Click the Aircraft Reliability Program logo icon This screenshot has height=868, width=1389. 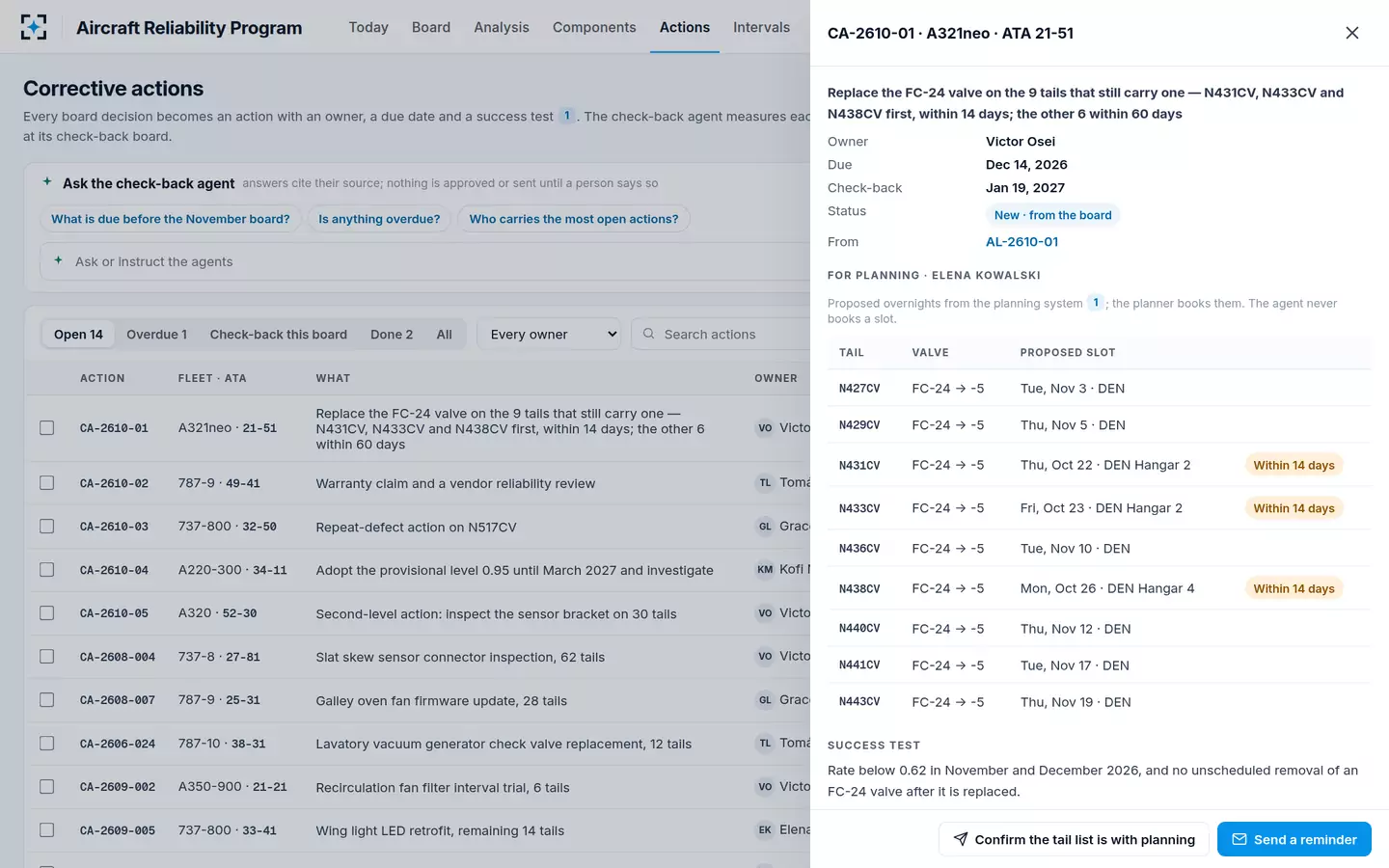coord(34,27)
